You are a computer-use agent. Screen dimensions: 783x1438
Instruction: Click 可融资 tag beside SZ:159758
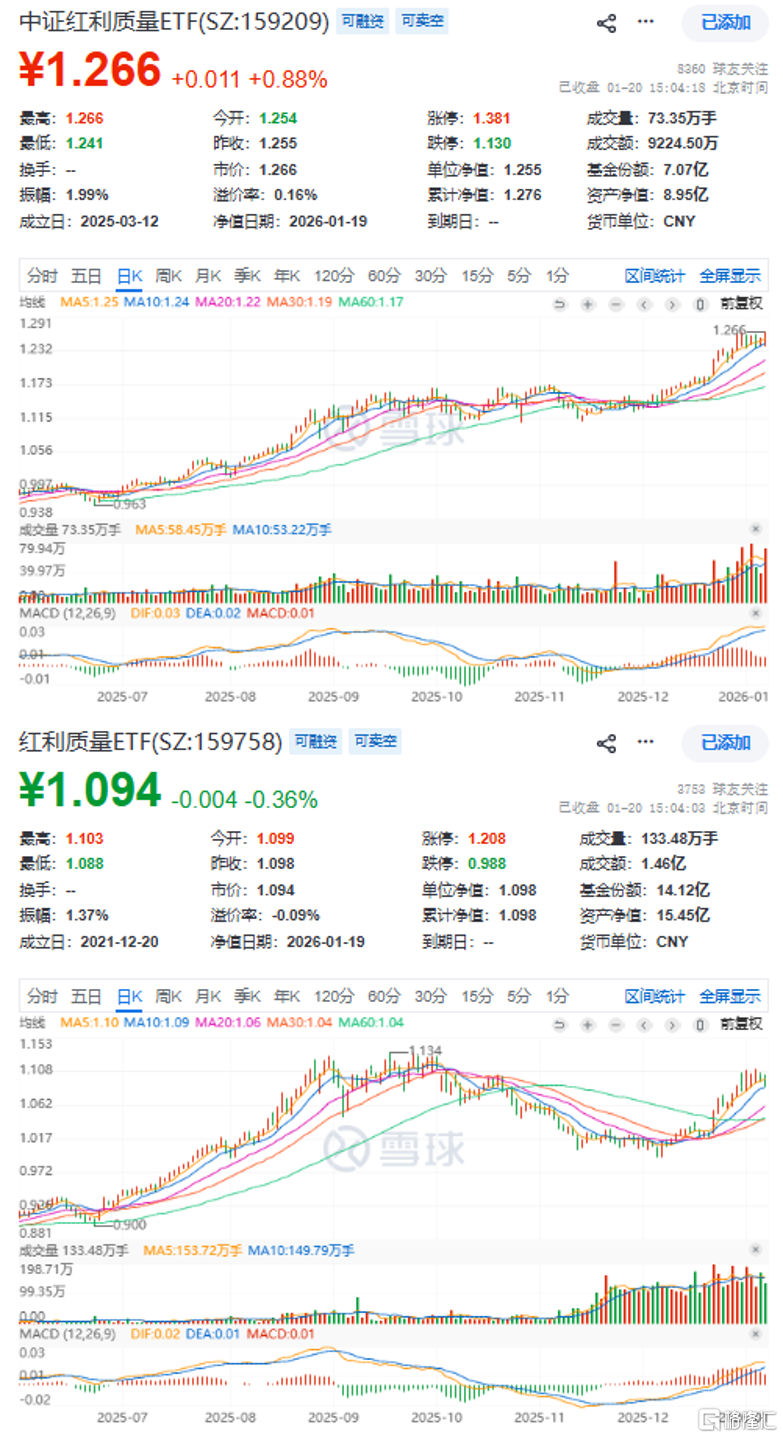[x=315, y=741]
